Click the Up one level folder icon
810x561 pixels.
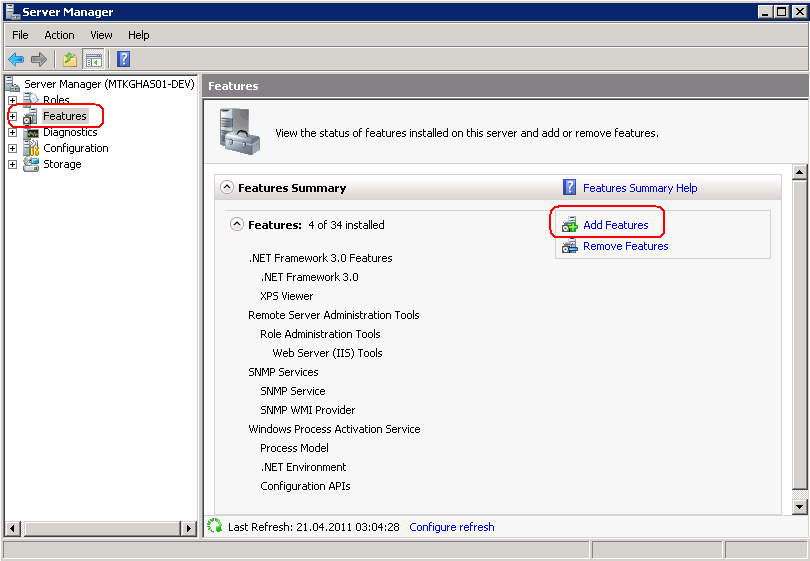coord(70,59)
